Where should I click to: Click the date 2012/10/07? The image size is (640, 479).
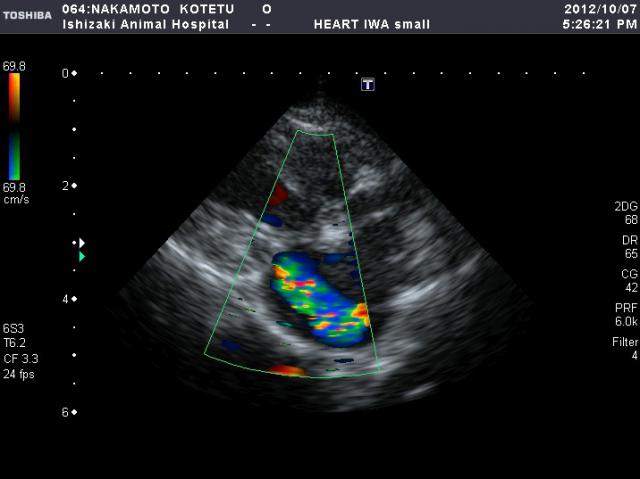(600, 9)
